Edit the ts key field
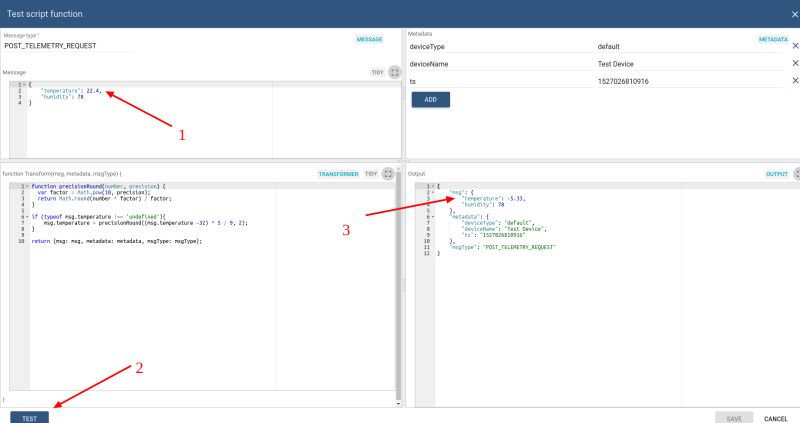 point(501,81)
